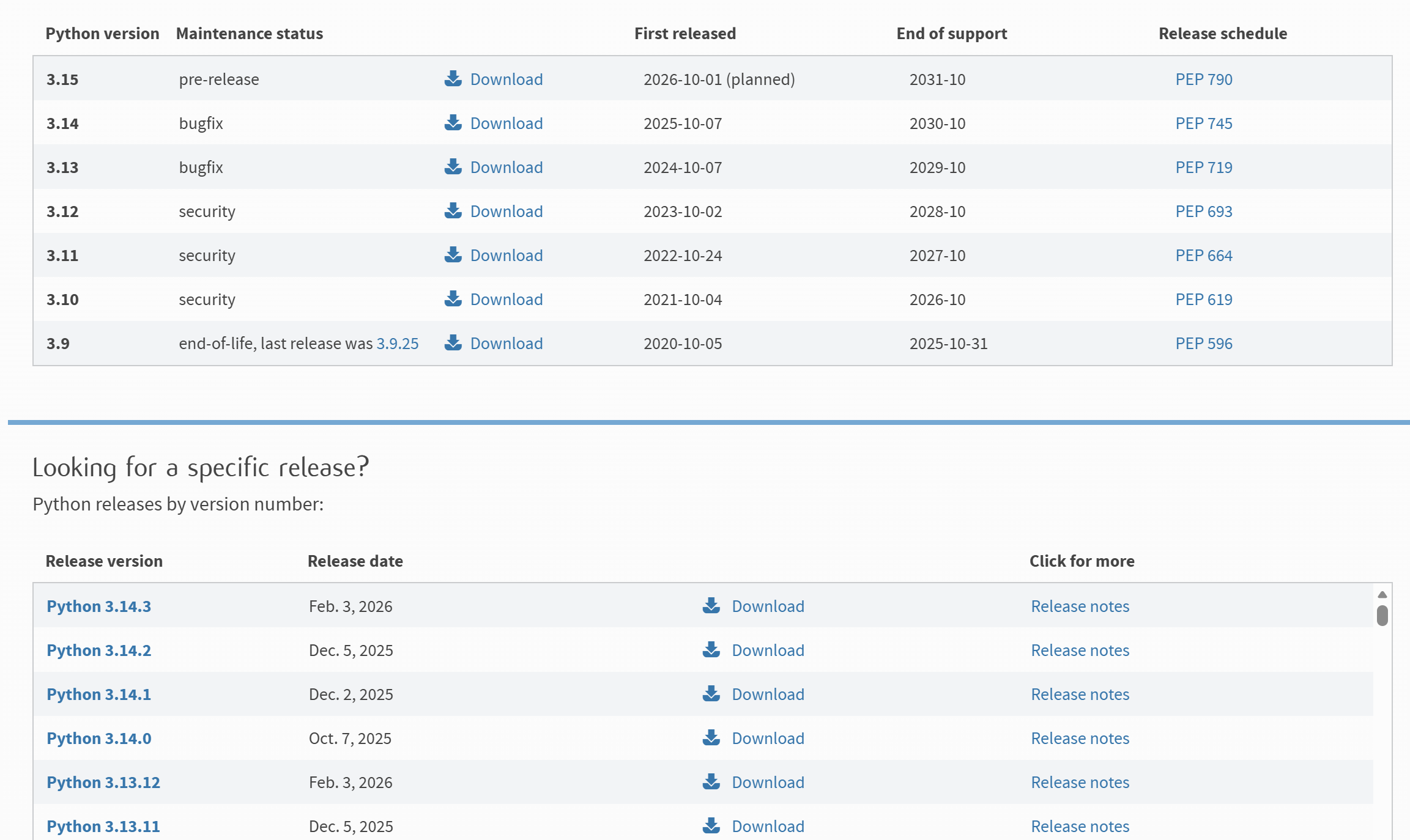Image resolution: width=1410 pixels, height=840 pixels.
Task: Click download icon for end-of-life 3.9
Action: coord(453,343)
